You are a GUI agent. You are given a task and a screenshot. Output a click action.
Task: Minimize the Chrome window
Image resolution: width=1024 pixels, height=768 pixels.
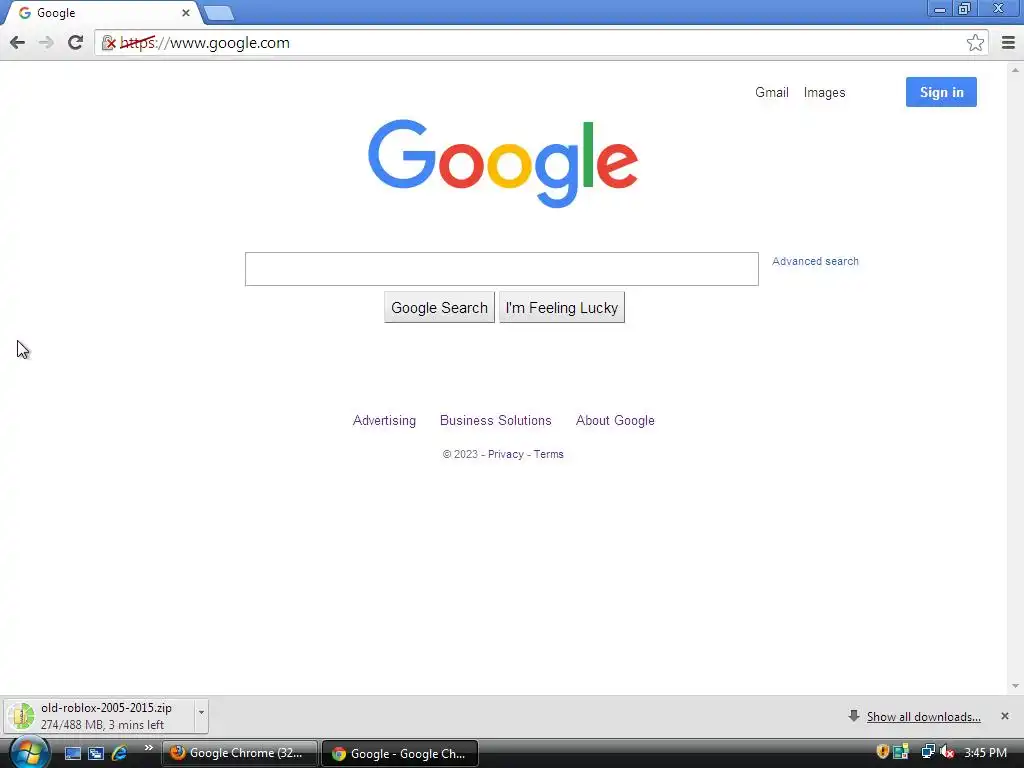tap(940, 9)
